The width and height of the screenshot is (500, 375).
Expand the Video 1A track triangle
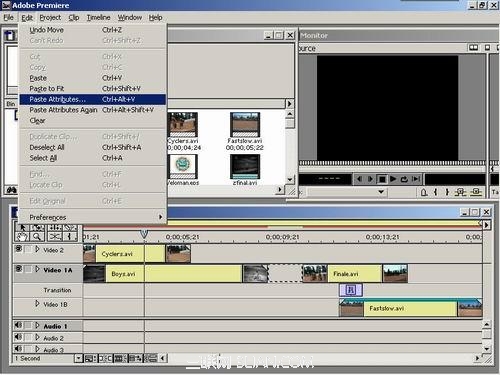pos(37,269)
